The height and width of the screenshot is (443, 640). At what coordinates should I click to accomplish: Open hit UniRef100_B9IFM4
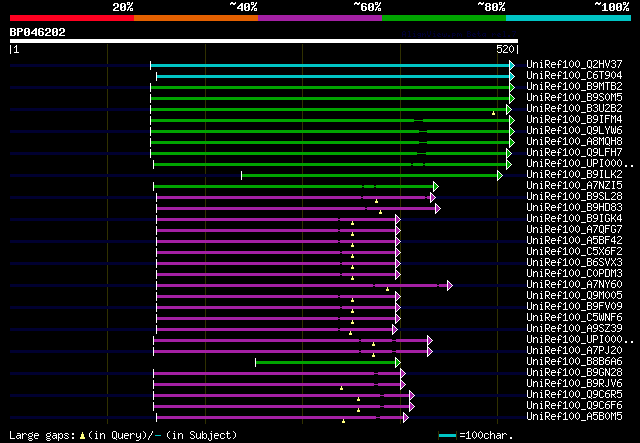tap(574, 119)
